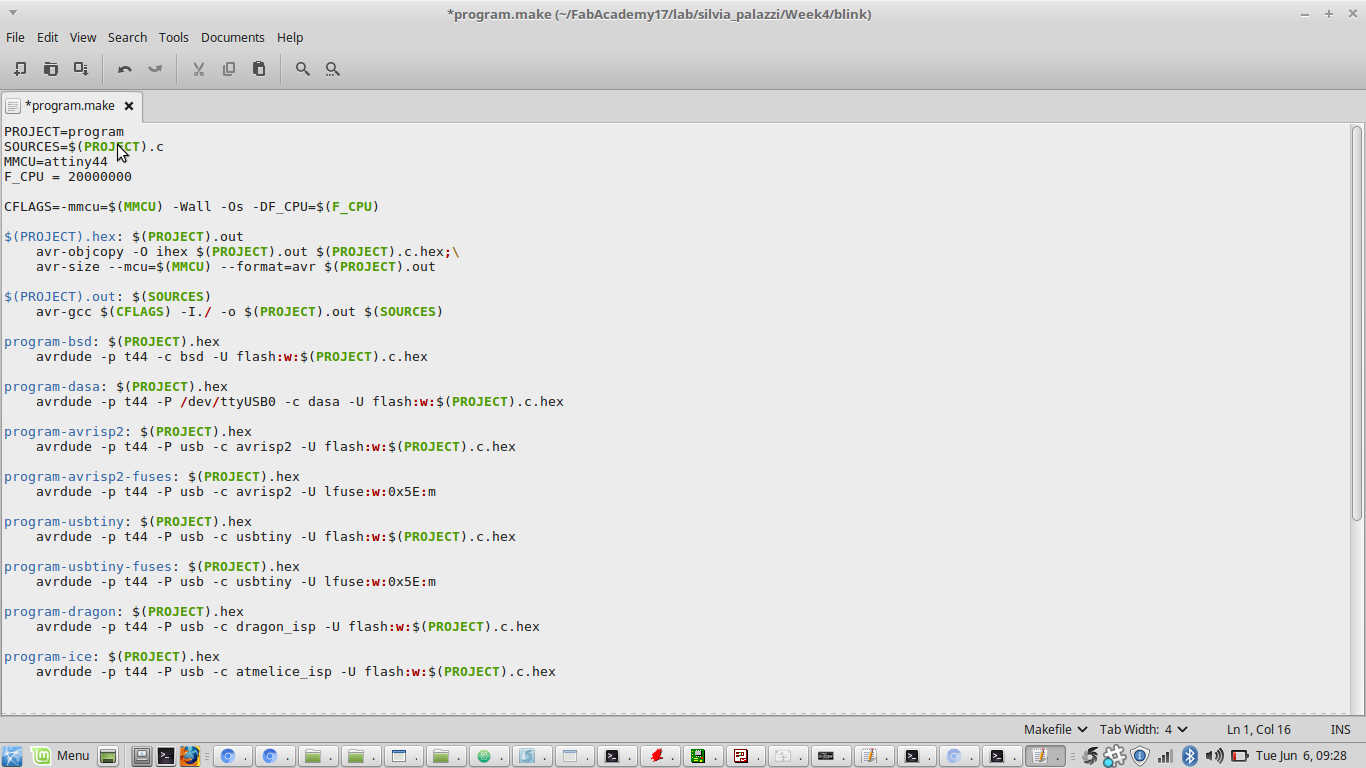Viewport: 1366px width, 768px height.
Task: Open the View menu
Action: pyautogui.click(x=83, y=37)
